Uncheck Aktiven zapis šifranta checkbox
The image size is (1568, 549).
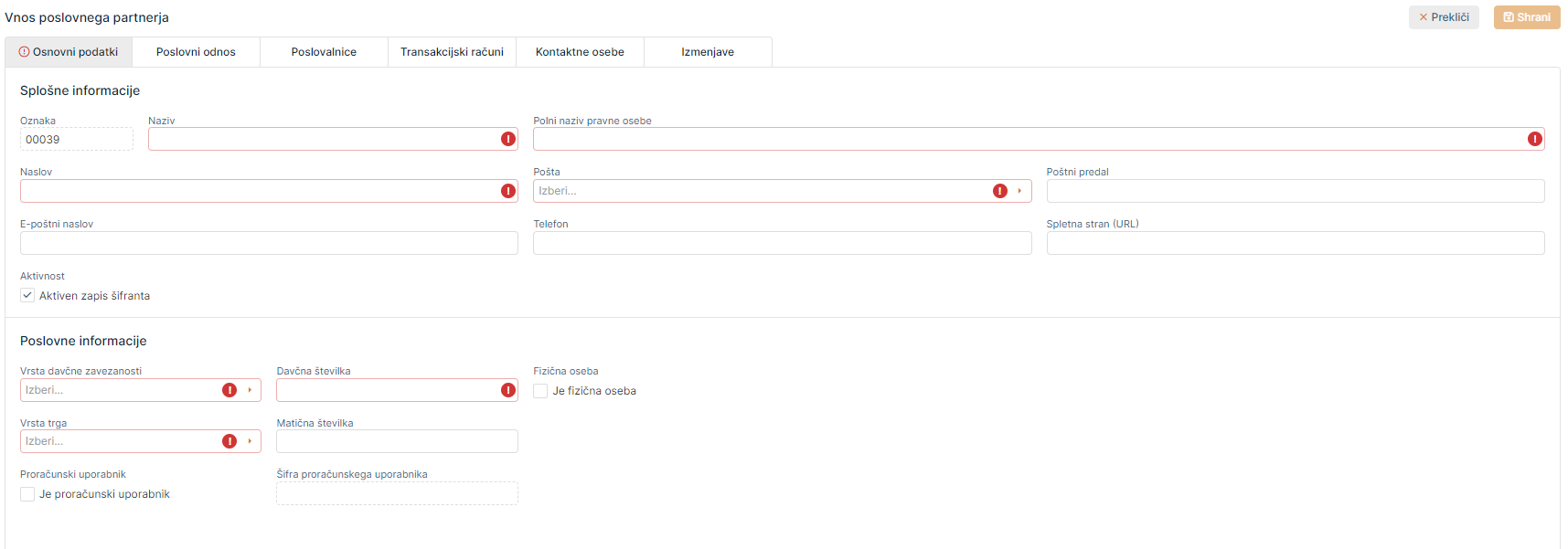[x=27, y=295]
